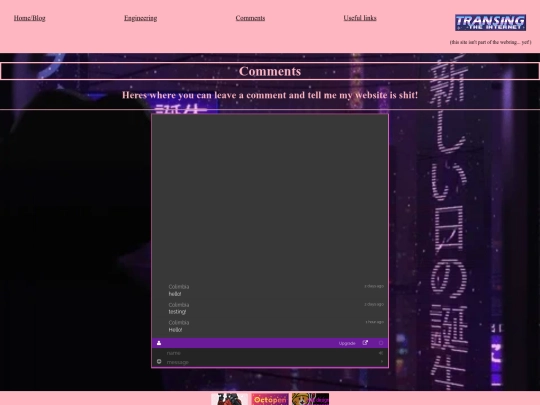Open chat in a pop-out window
Screen dimensions: 540x405
(x=365, y=343)
